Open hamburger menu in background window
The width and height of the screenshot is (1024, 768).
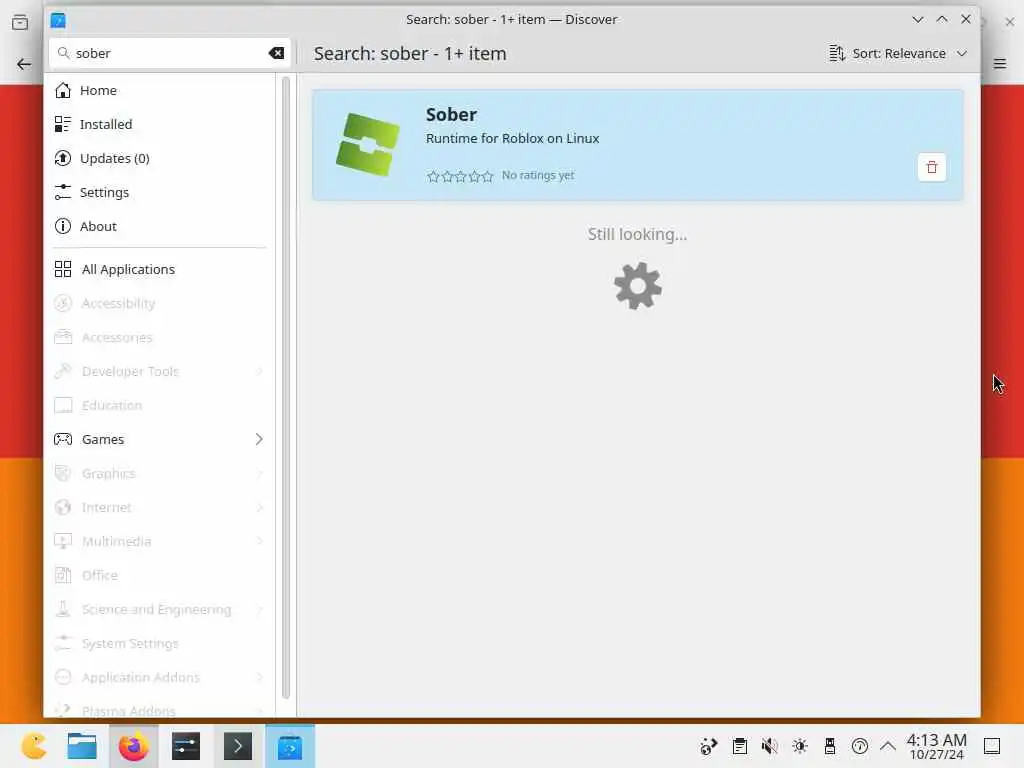pos(1000,63)
